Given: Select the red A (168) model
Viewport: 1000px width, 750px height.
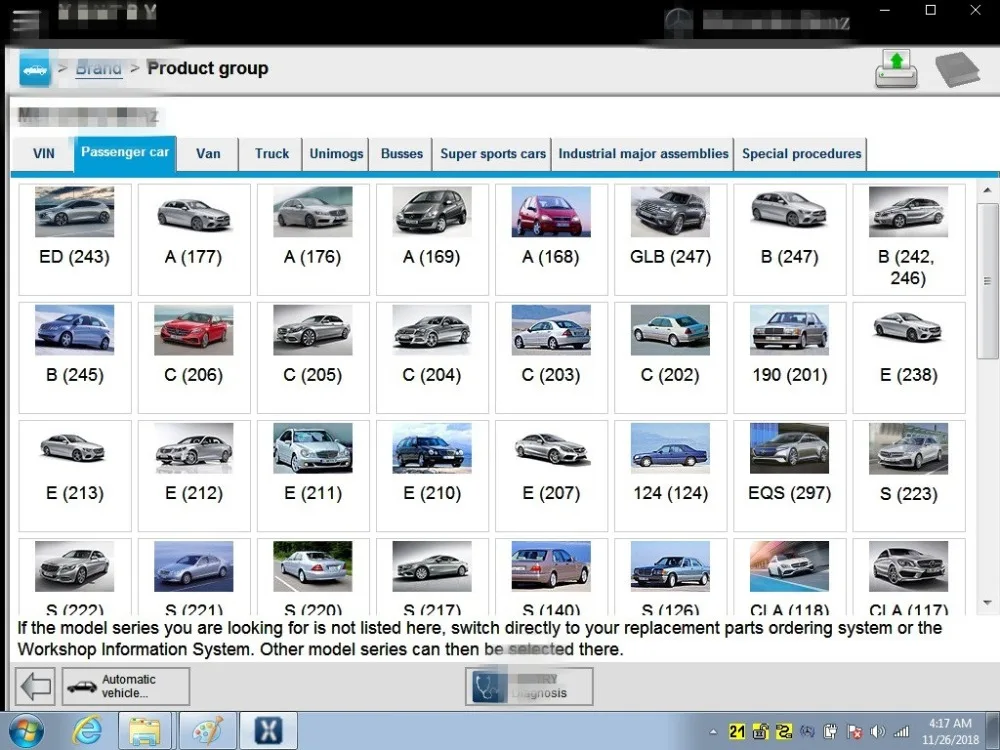Looking at the screenshot, I should (x=551, y=239).
